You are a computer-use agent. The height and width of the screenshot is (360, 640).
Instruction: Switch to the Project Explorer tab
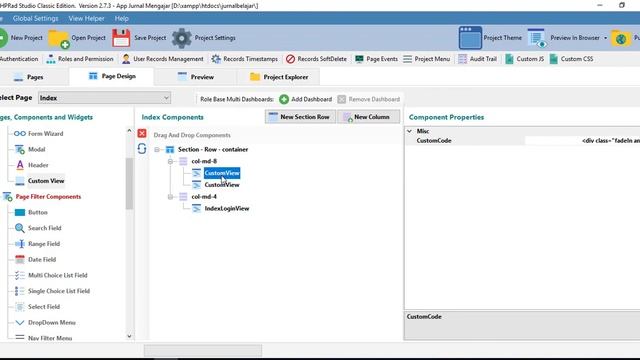[x=279, y=77]
